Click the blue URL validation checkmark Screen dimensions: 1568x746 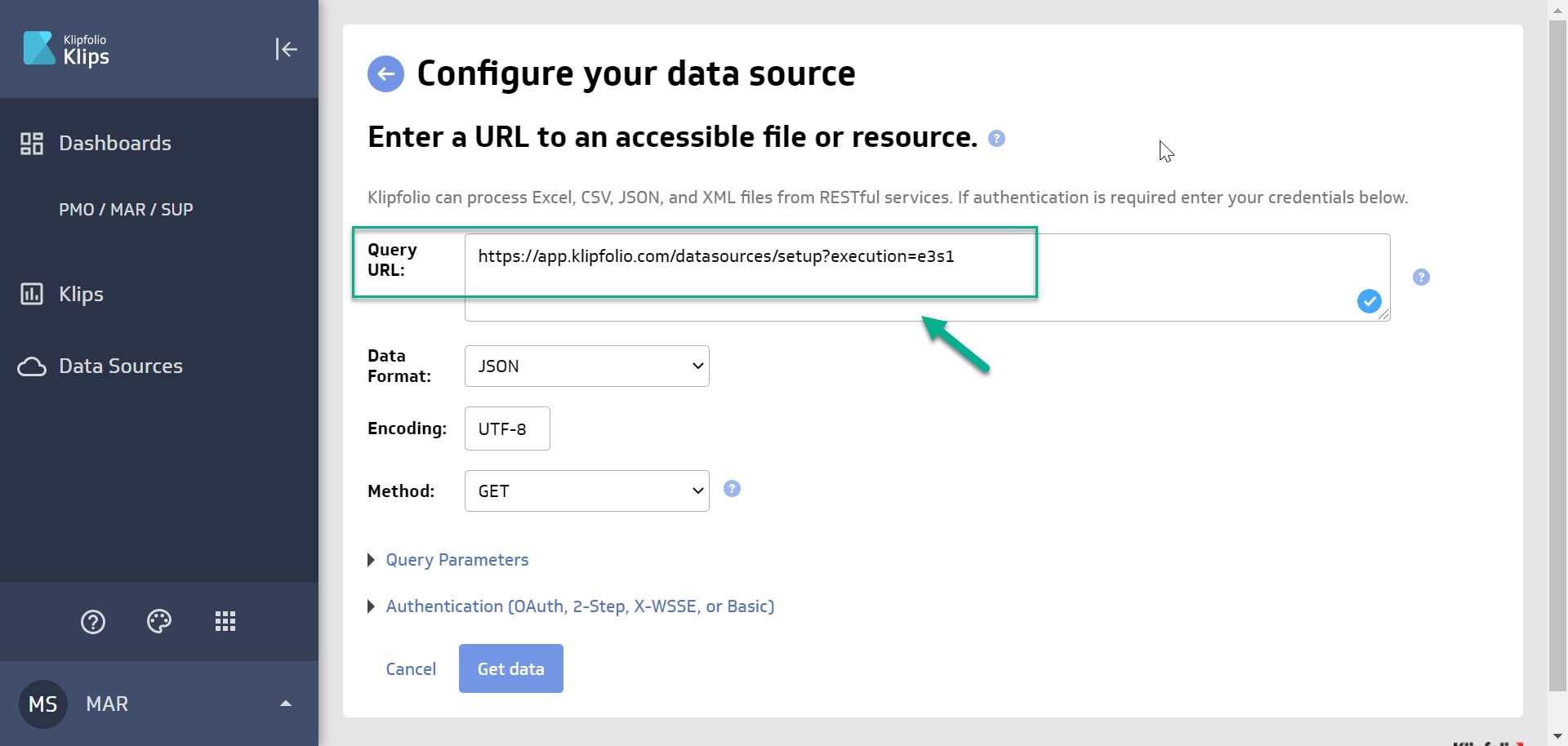click(1369, 301)
